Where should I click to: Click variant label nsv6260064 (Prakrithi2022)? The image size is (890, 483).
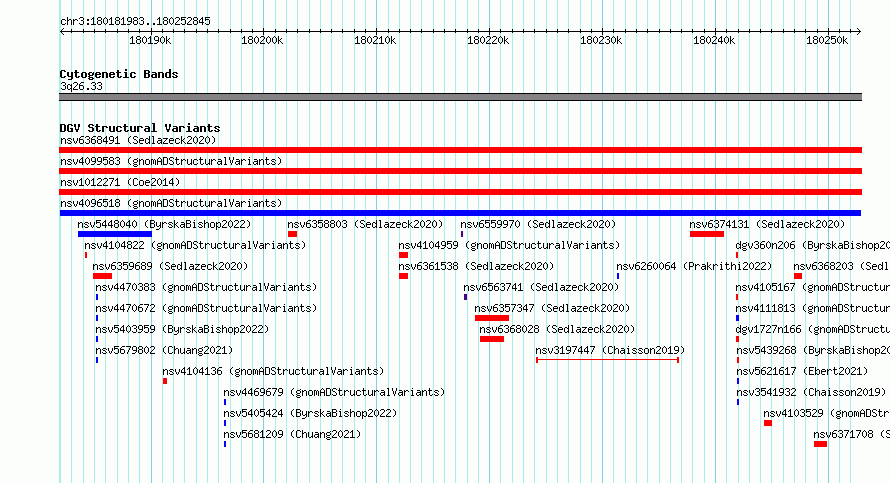tap(694, 266)
